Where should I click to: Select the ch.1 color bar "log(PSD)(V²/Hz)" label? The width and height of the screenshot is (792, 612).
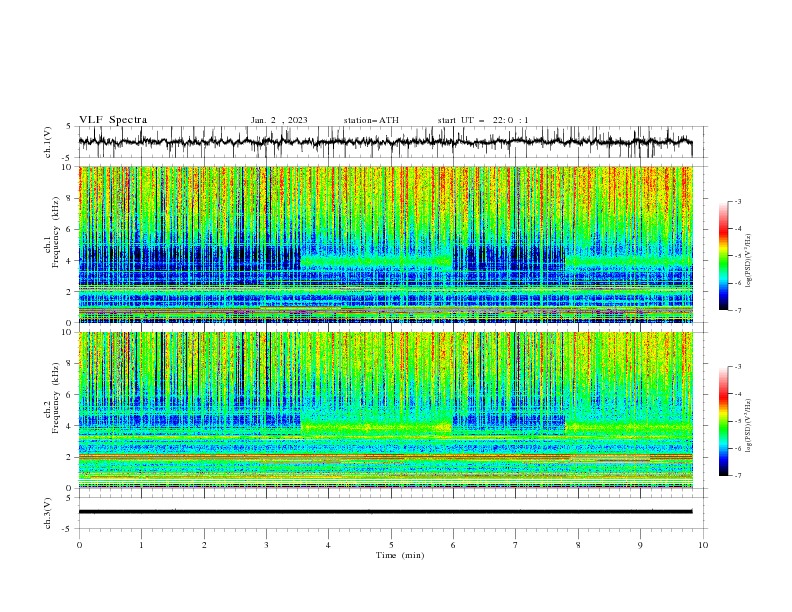point(748,261)
